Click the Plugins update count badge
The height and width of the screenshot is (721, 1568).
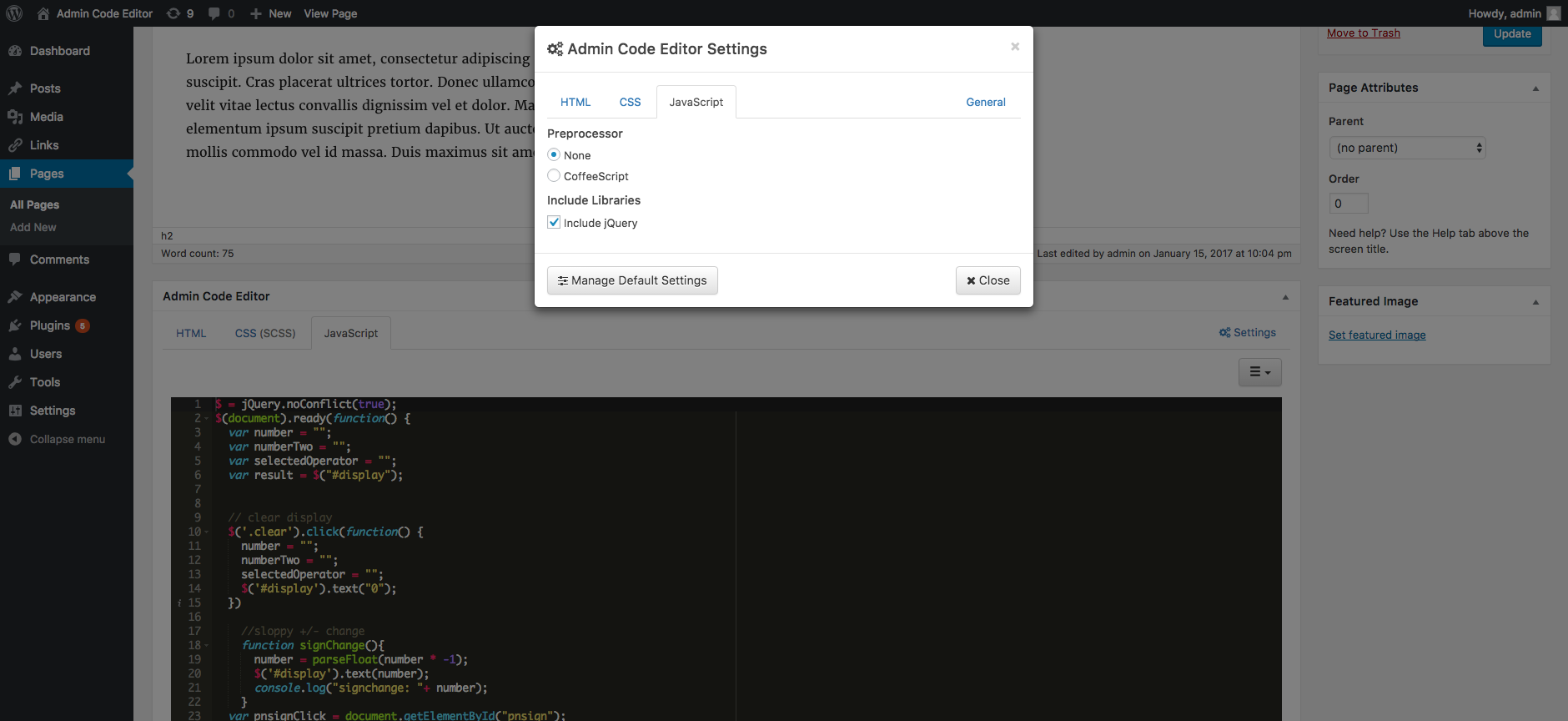83,325
